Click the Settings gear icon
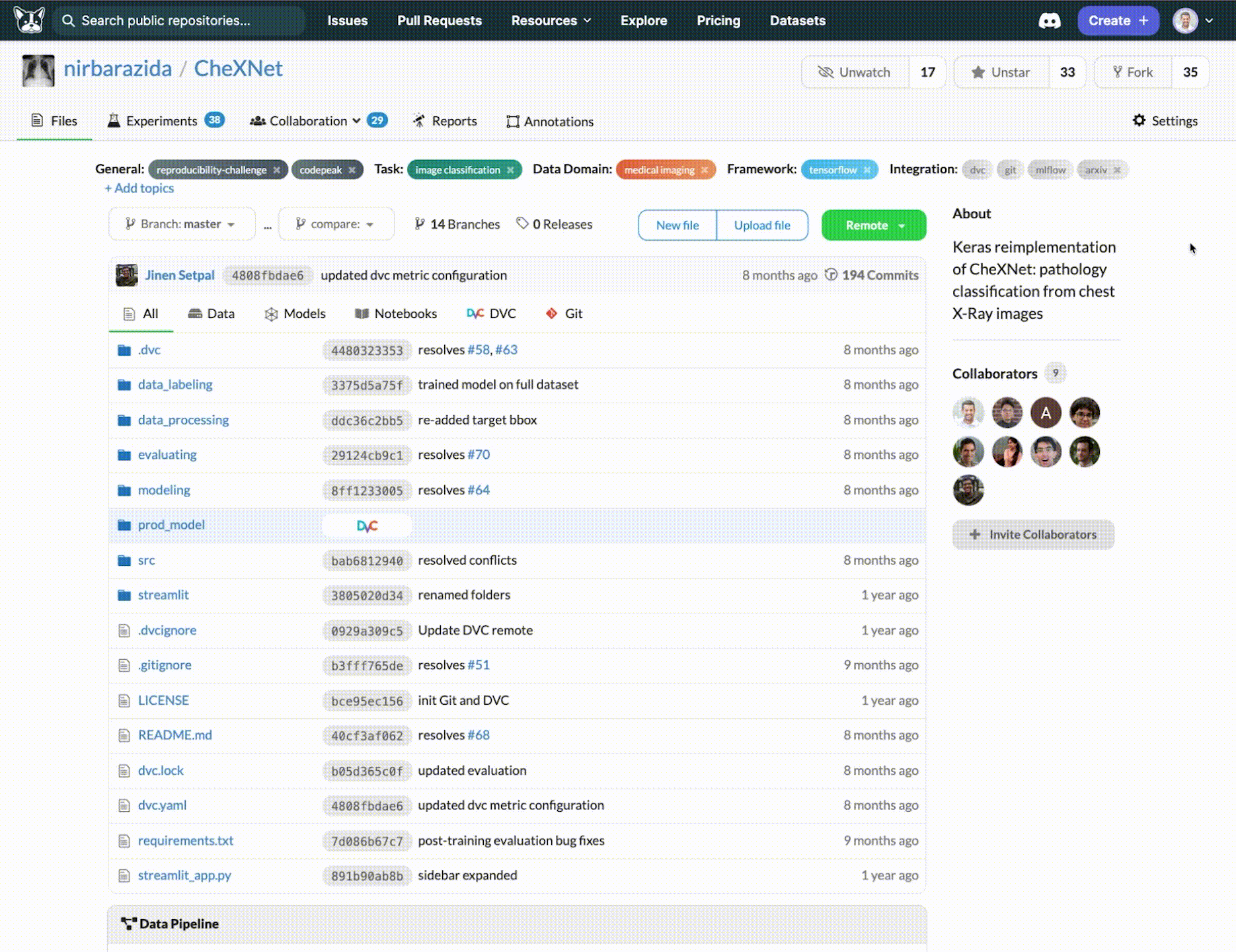The width and height of the screenshot is (1236, 952). [1139, 120]
